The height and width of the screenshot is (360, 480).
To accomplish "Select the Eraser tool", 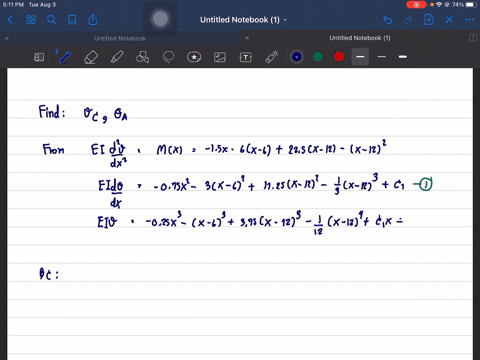I will [x=91, y=57].
